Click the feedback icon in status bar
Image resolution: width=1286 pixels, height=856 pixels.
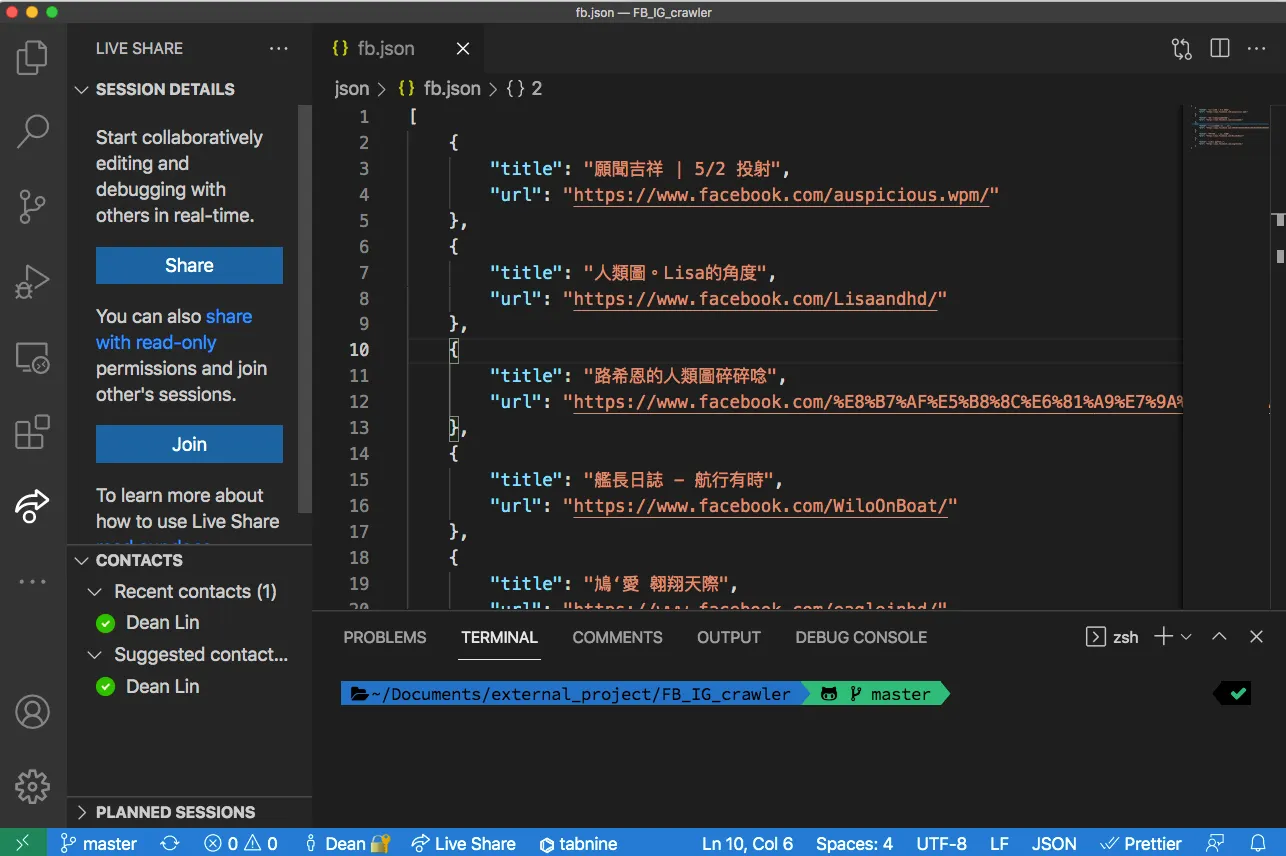point(1215,843)
